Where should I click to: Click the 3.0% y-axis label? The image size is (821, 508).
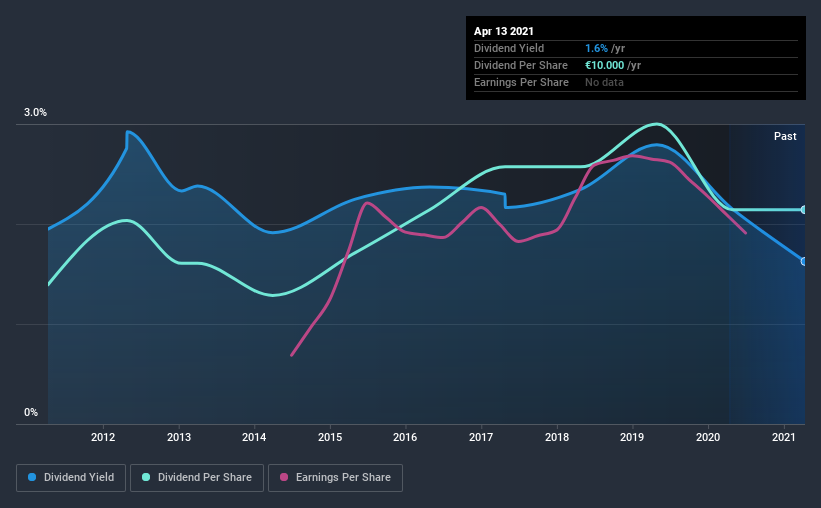[x=35, y=112]
